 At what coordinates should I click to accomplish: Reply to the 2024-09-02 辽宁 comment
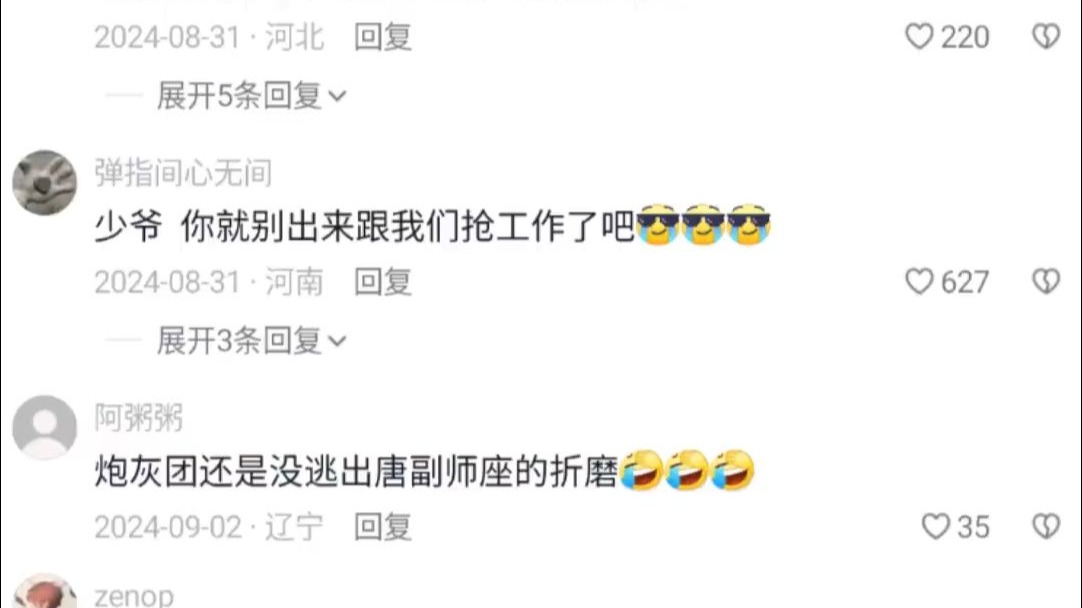pos(383,527)
